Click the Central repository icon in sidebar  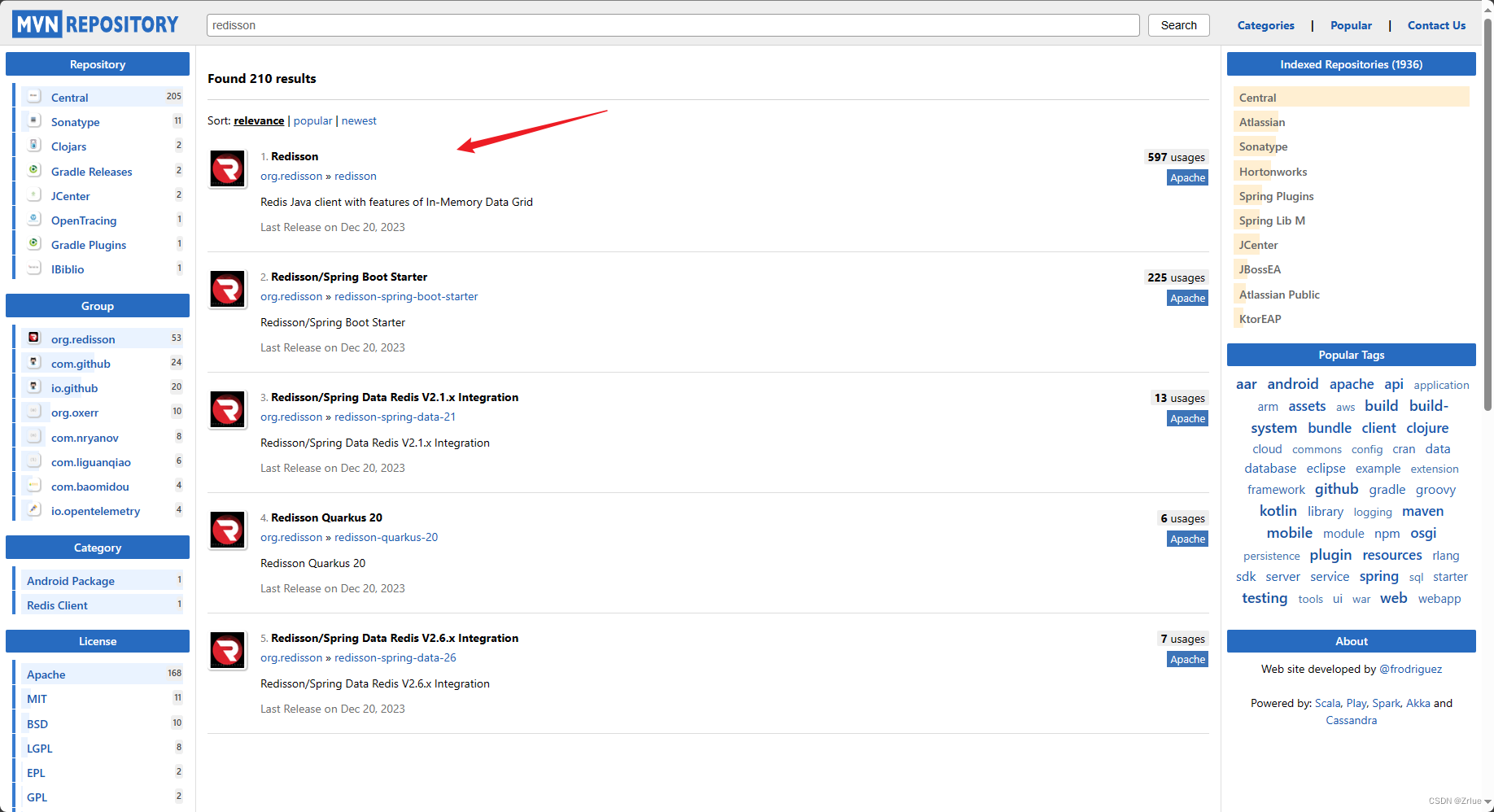click(34, 96)
